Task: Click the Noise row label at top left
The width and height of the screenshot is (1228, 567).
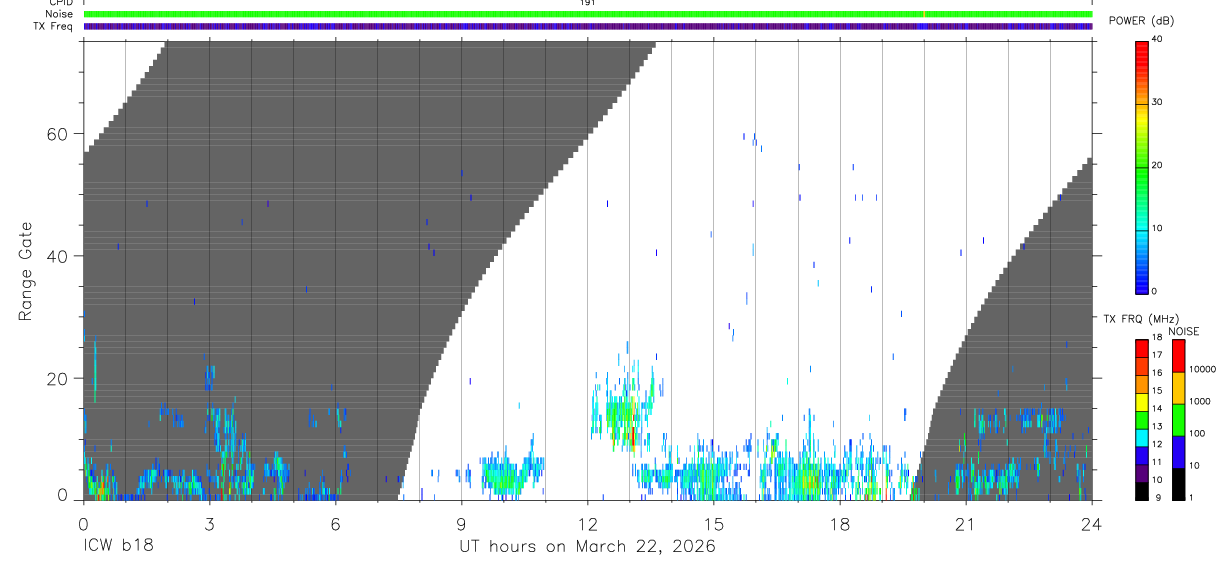Action: coord(60,14)
